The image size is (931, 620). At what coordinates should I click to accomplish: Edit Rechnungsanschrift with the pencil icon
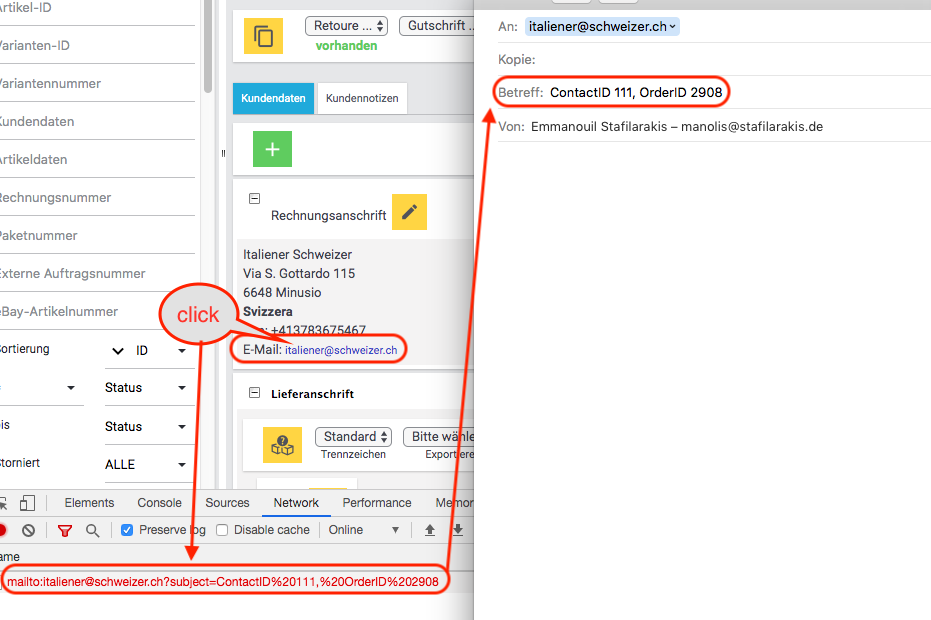[409, 213]
